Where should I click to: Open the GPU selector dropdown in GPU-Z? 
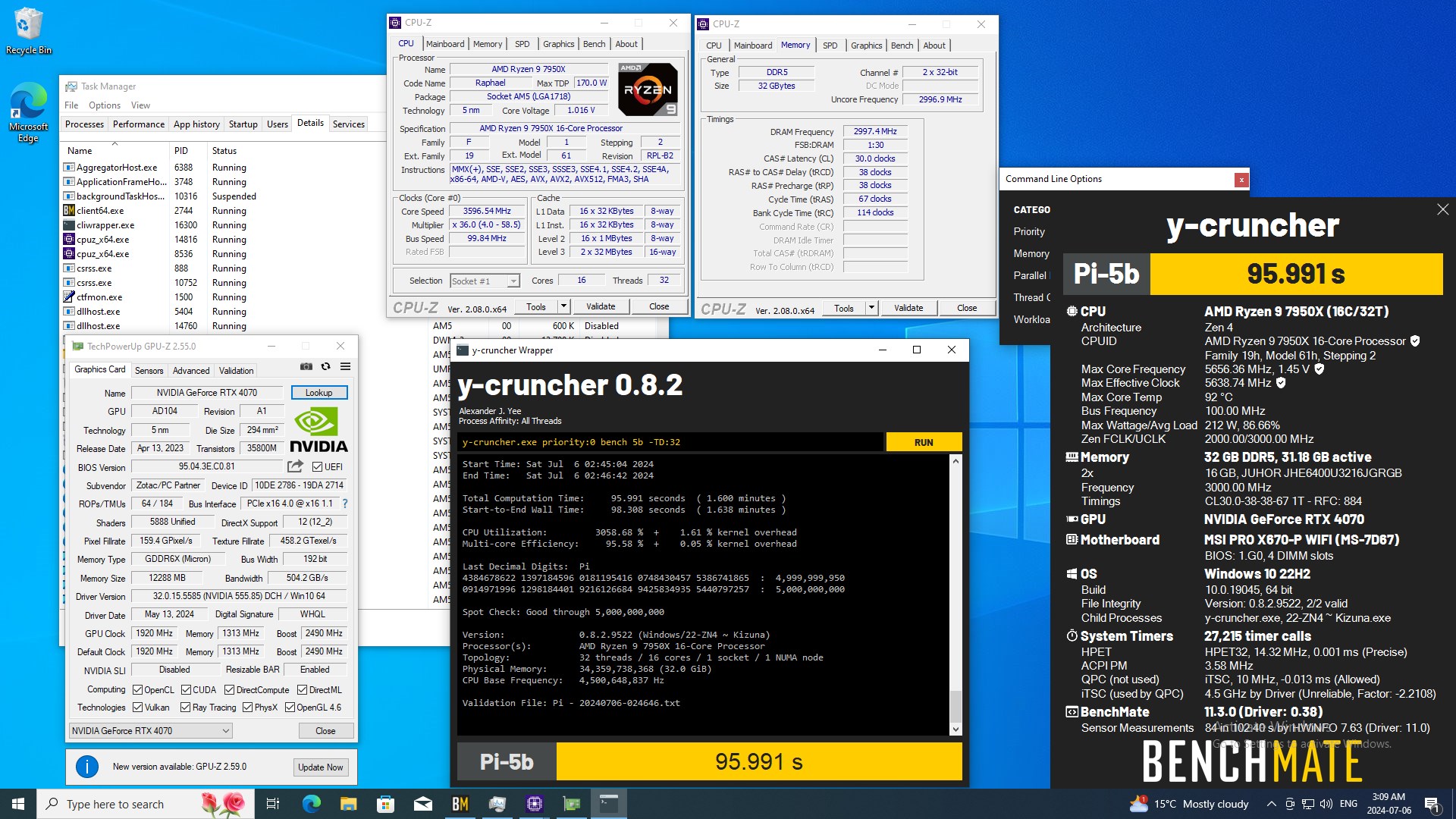[x=150, y=731]
